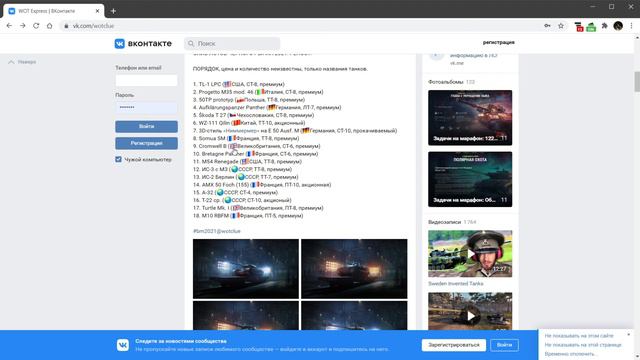Viewport: 640px width, 360px height.
Task: Open the bottom-left tank post image
Action: [246, 315]
